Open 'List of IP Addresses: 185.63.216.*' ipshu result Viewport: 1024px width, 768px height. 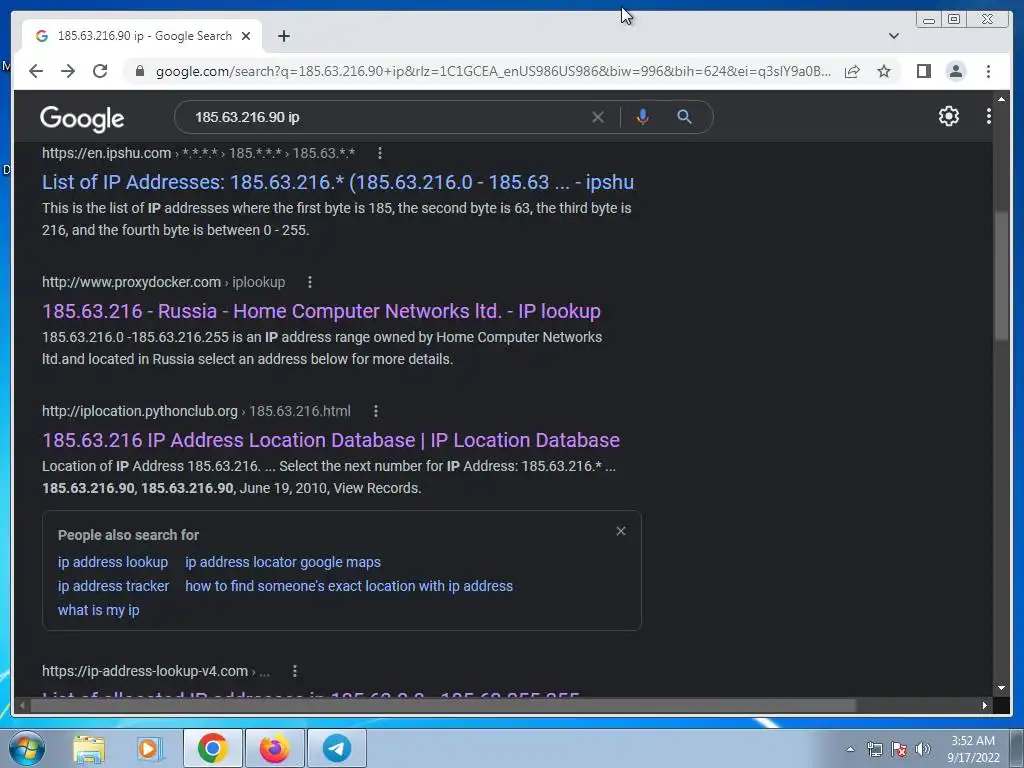tap(338, 182)
